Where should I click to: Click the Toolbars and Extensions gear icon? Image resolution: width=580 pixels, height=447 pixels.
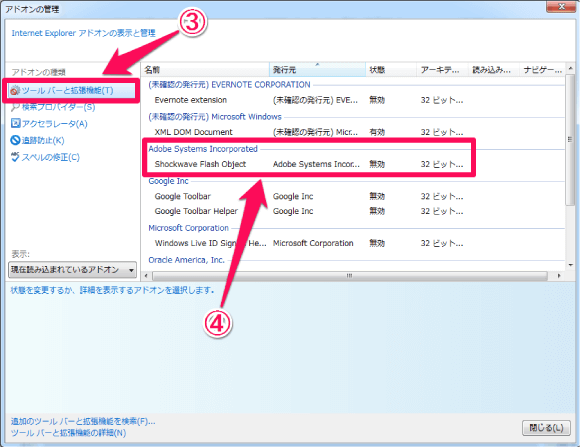coord(15,90)
